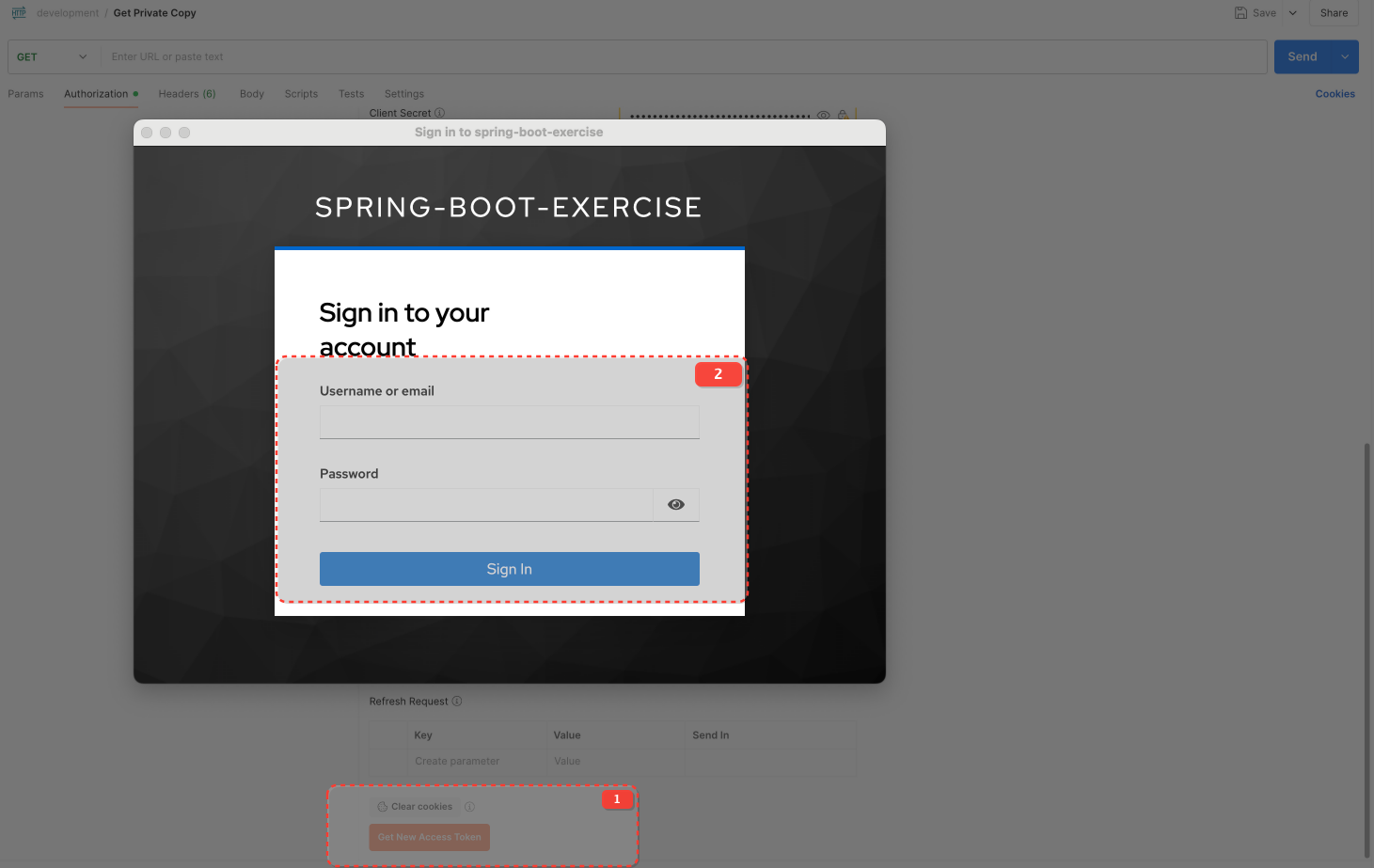Click Get New Access Token
Image resolution: width=1374 pixels, height=868 pixels.
(429, 837)
